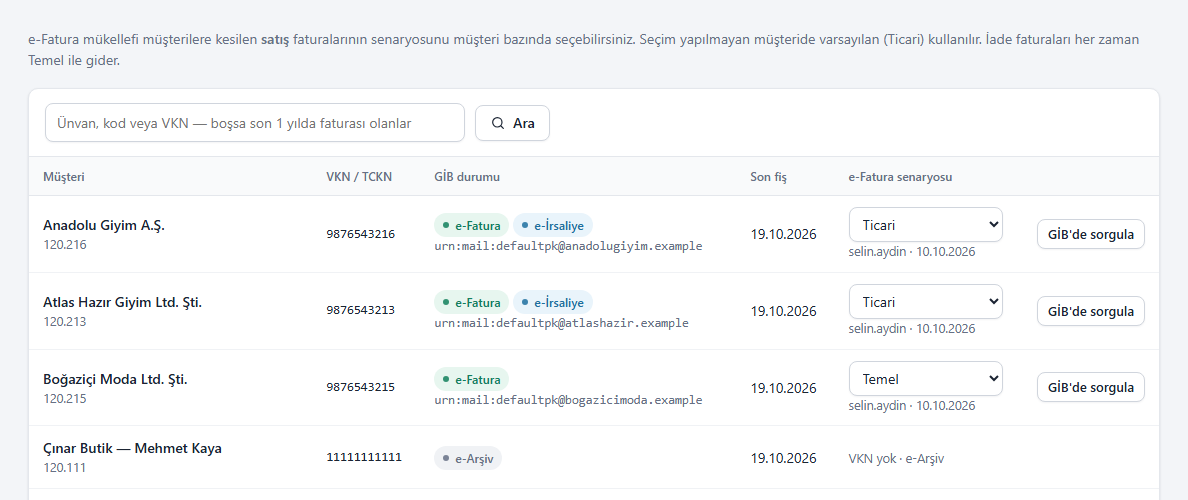Click customer code 120.111

point(64,467)
